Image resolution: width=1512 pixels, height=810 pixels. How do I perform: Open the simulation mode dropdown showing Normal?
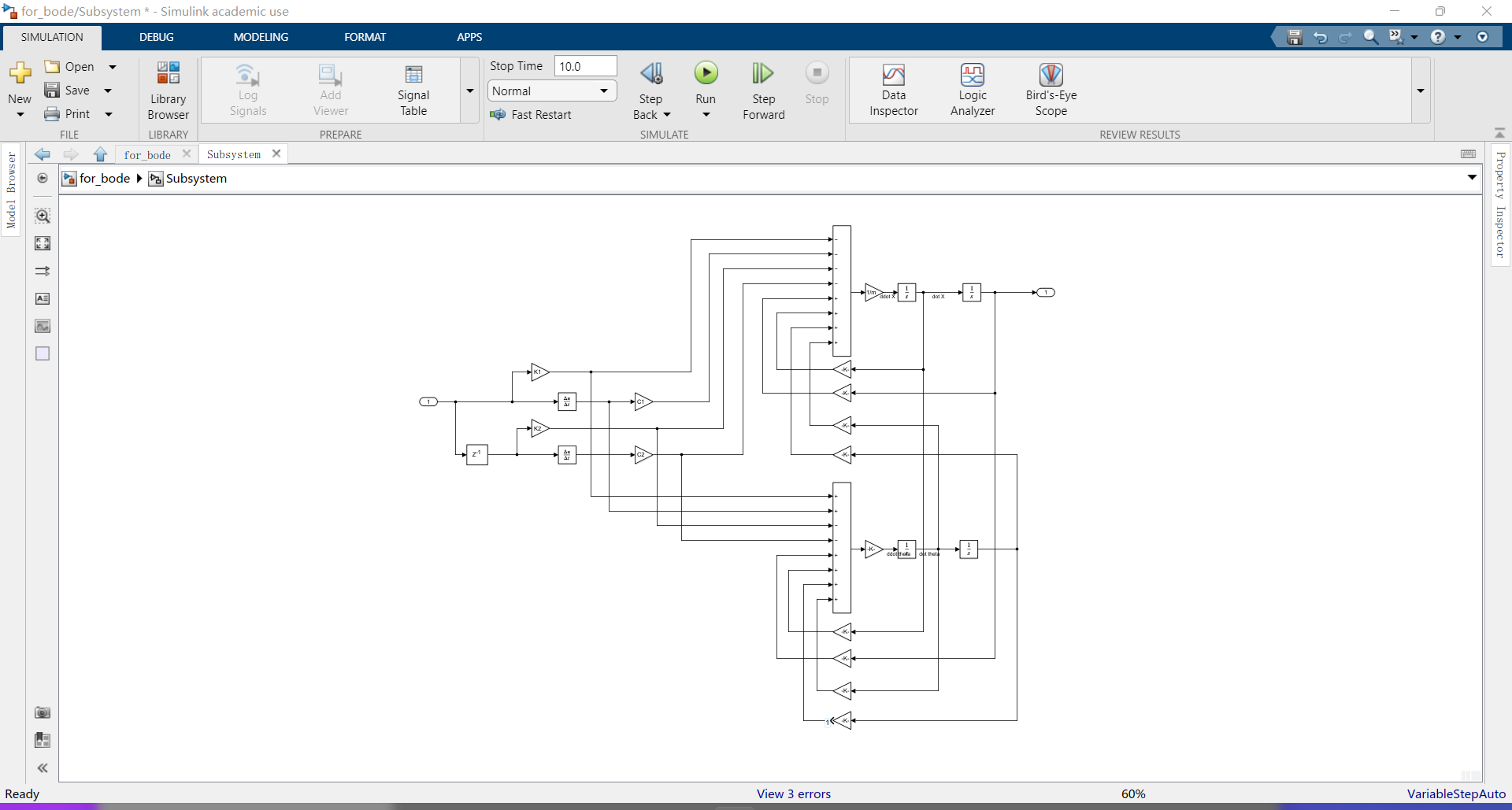coord(551,91)
